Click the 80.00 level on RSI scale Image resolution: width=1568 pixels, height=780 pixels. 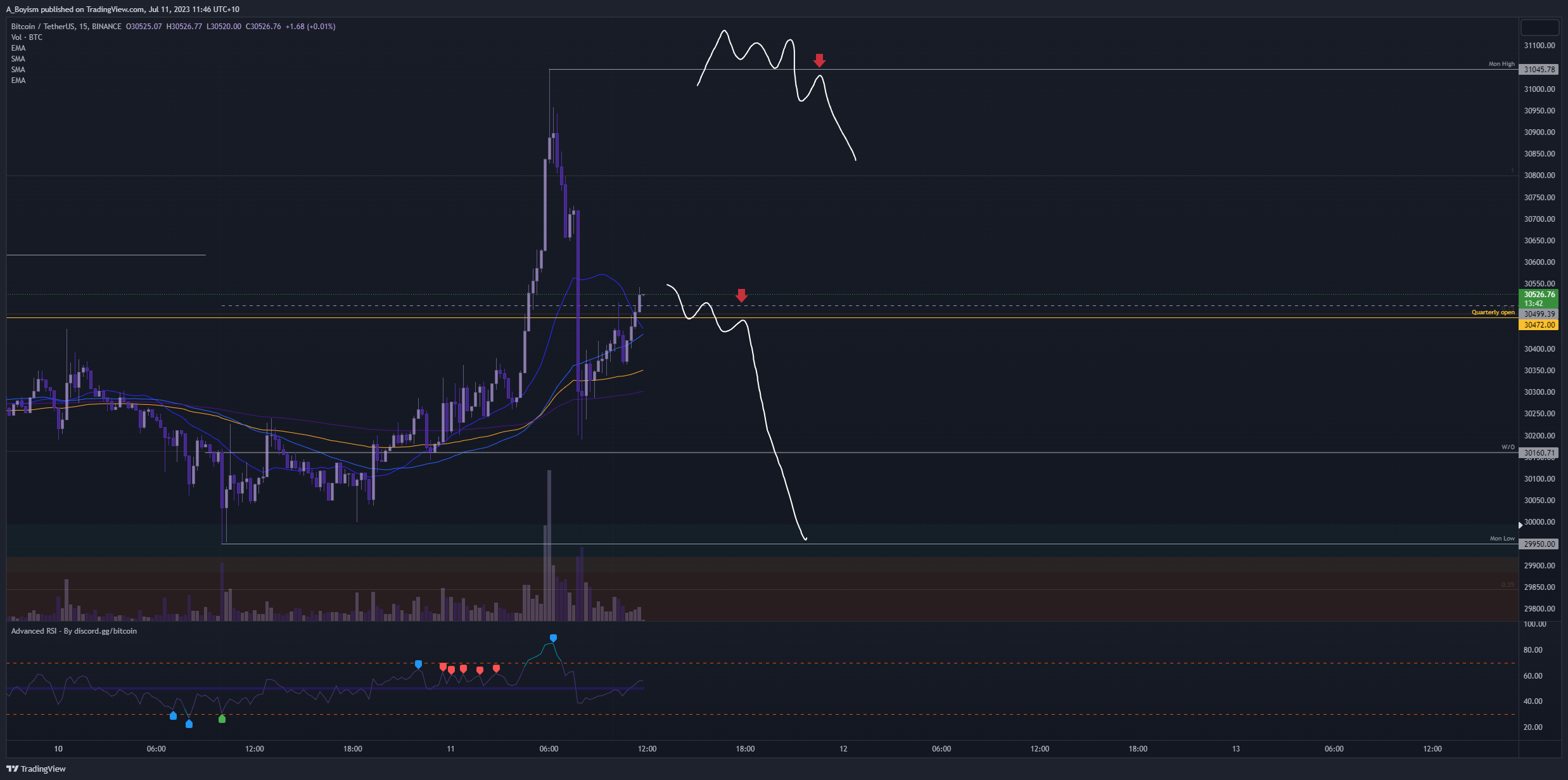(1533, 650)
